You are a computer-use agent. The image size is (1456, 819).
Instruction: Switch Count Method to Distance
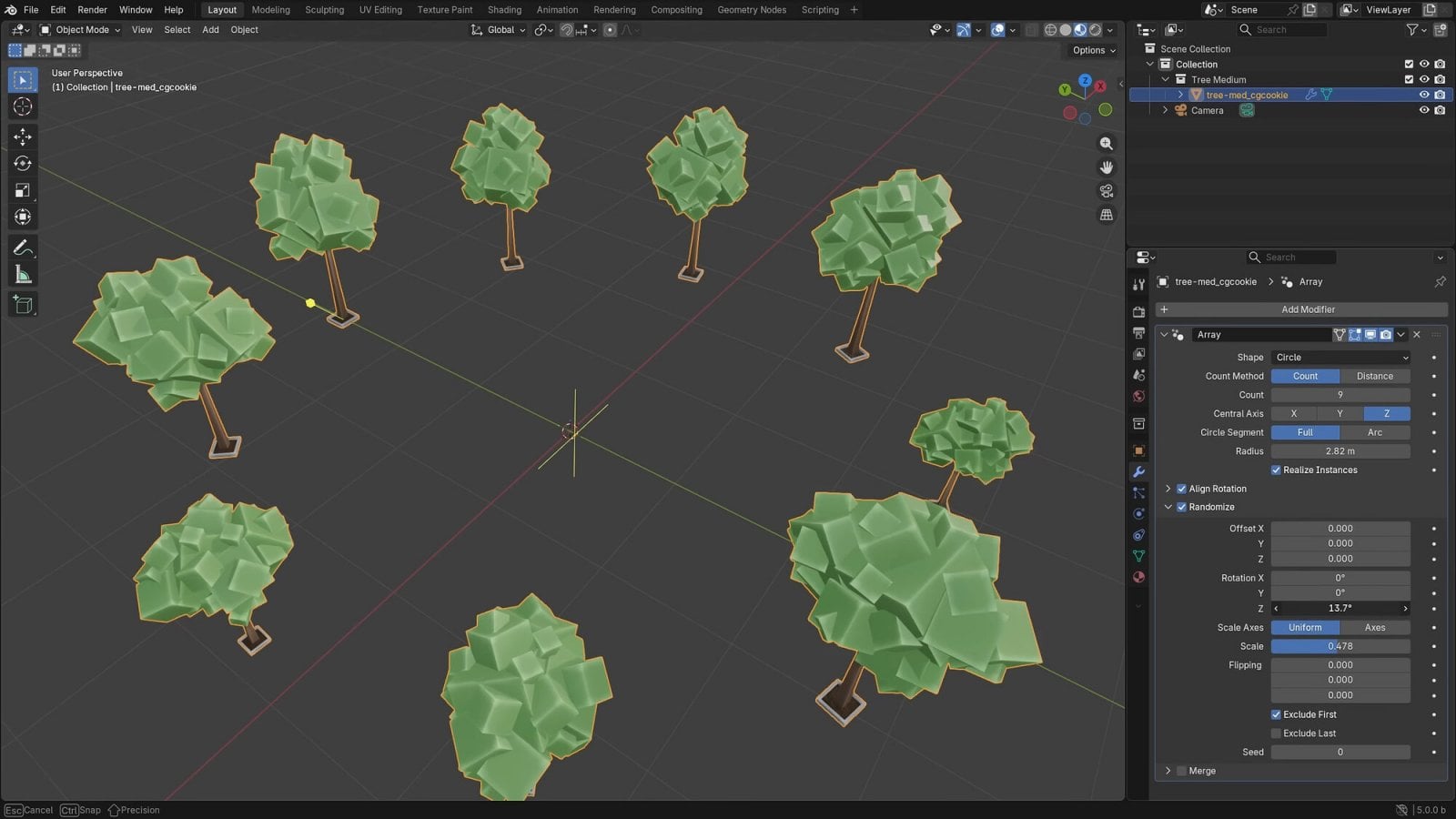[1375, 376]
